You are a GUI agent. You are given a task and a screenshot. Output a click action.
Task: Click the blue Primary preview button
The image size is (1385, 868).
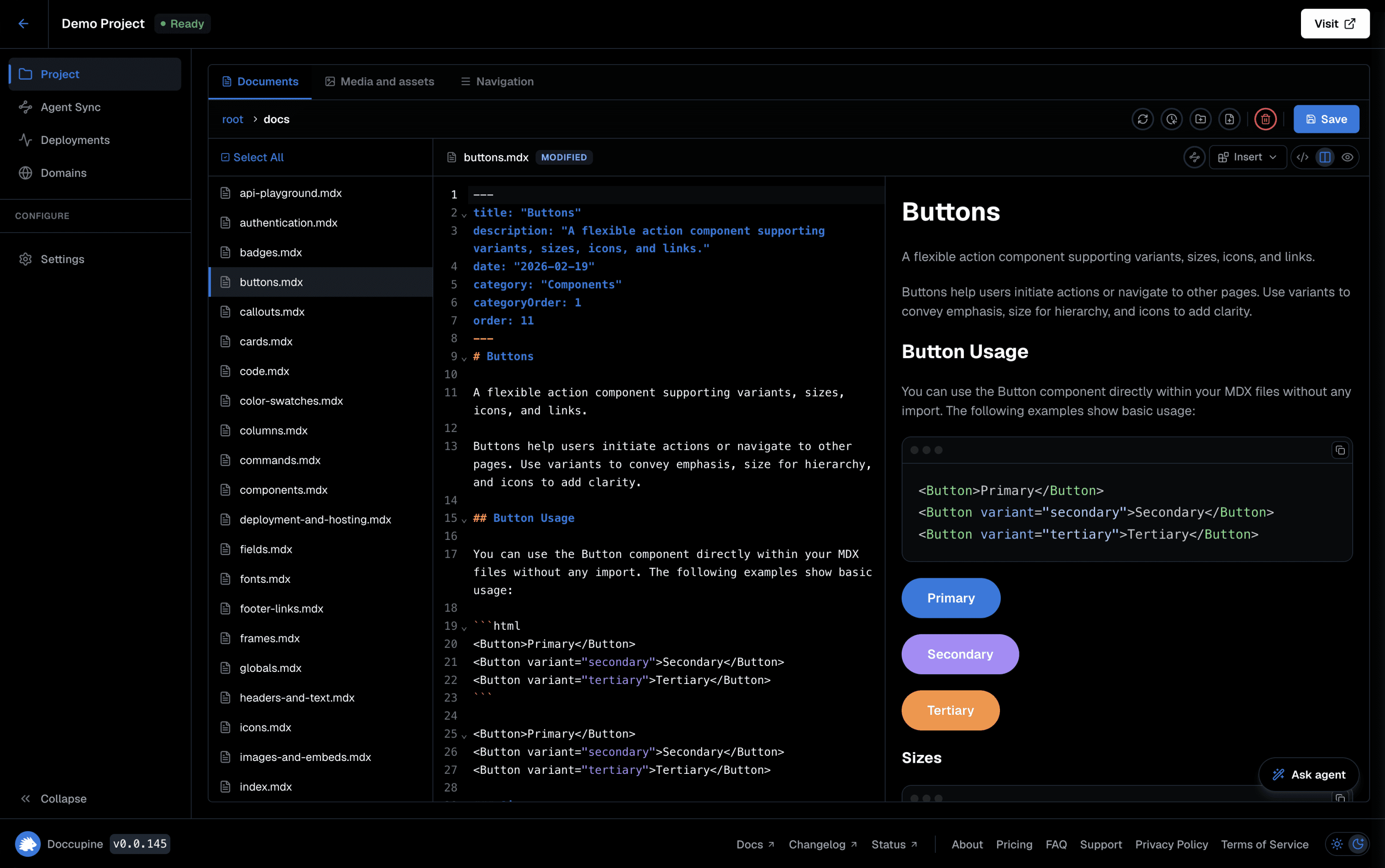tap(951, 598)
